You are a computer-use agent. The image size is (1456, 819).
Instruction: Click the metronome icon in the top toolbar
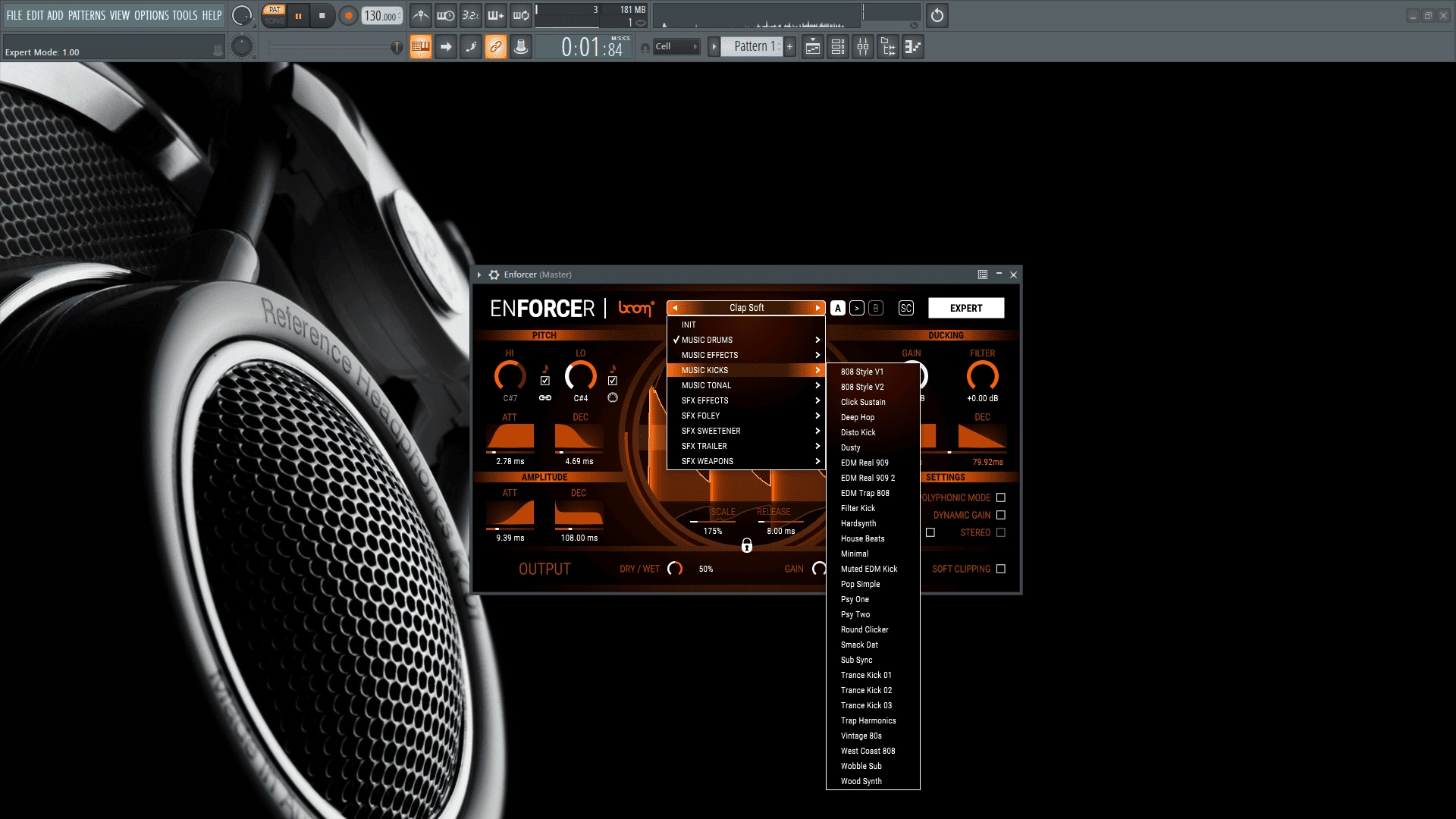click(x=421, y=15)
